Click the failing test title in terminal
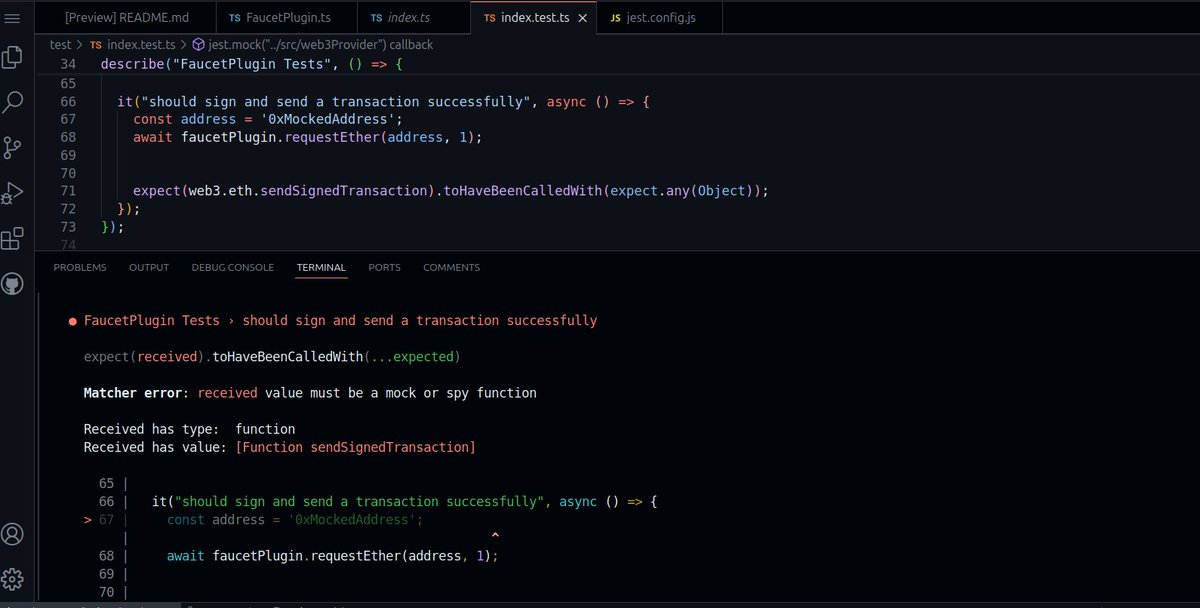This screenshot has width=1200, height=608. coord(340,320)
